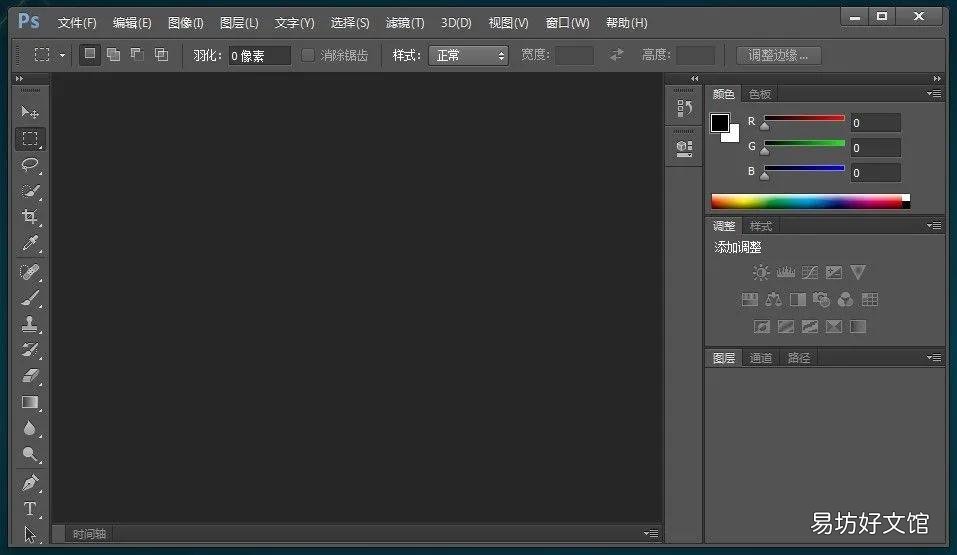Add a Channel Mixer adjustment
Viewport: 957px width, 555px height.
click(x=845, y=299)
